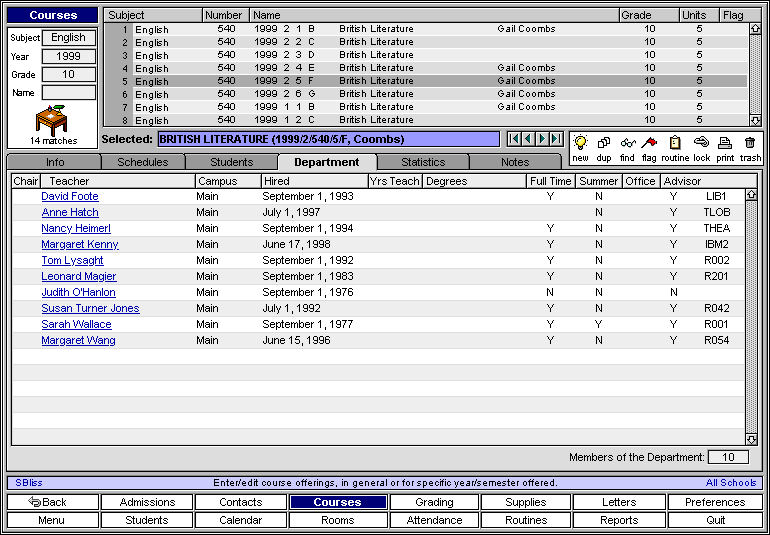This screenshot has width=770, height=535.
Task: Open the Statistics tab
Action: click(x=423, y=162)
